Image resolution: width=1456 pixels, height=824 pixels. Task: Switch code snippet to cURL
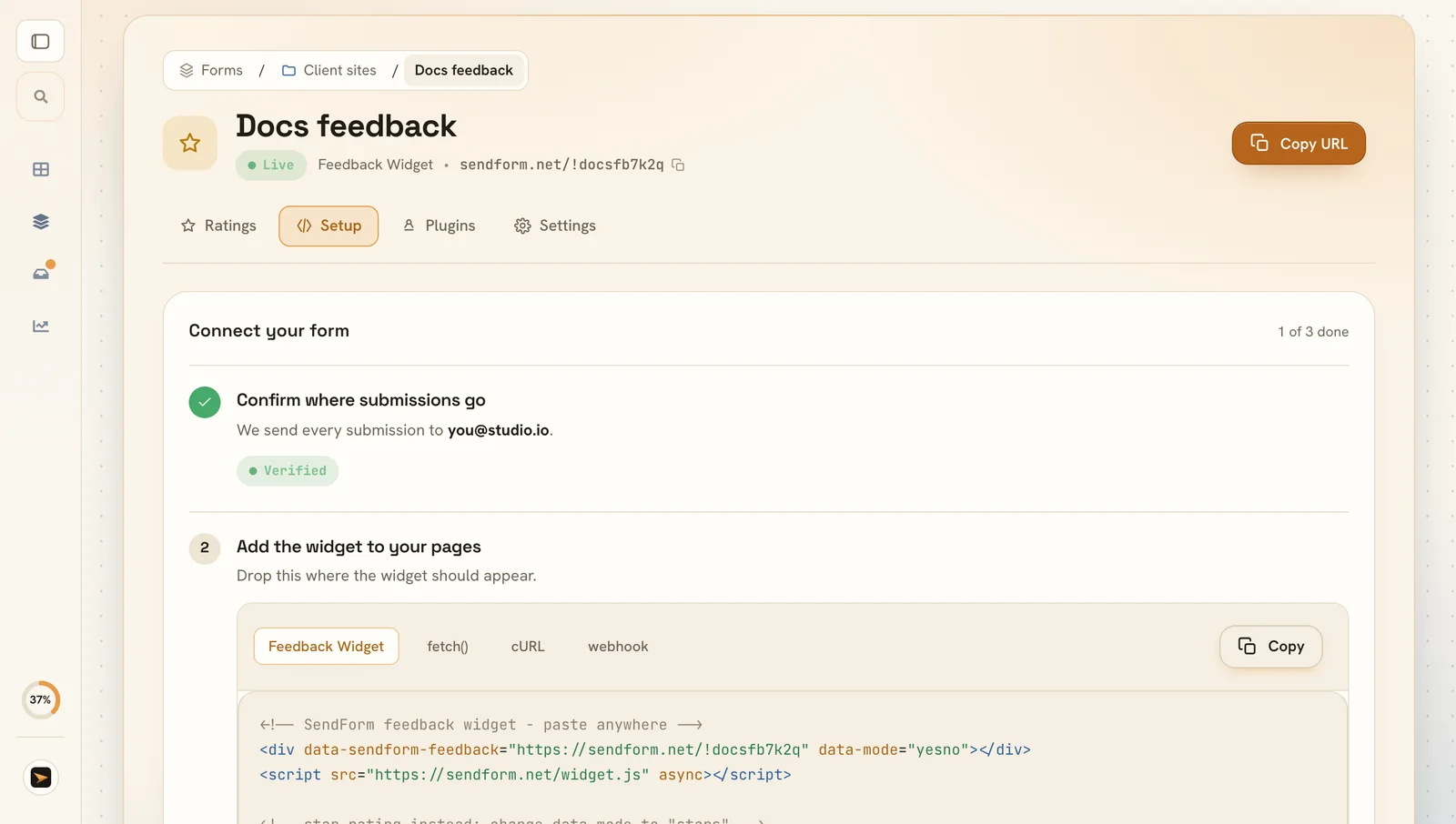(528, 647)
